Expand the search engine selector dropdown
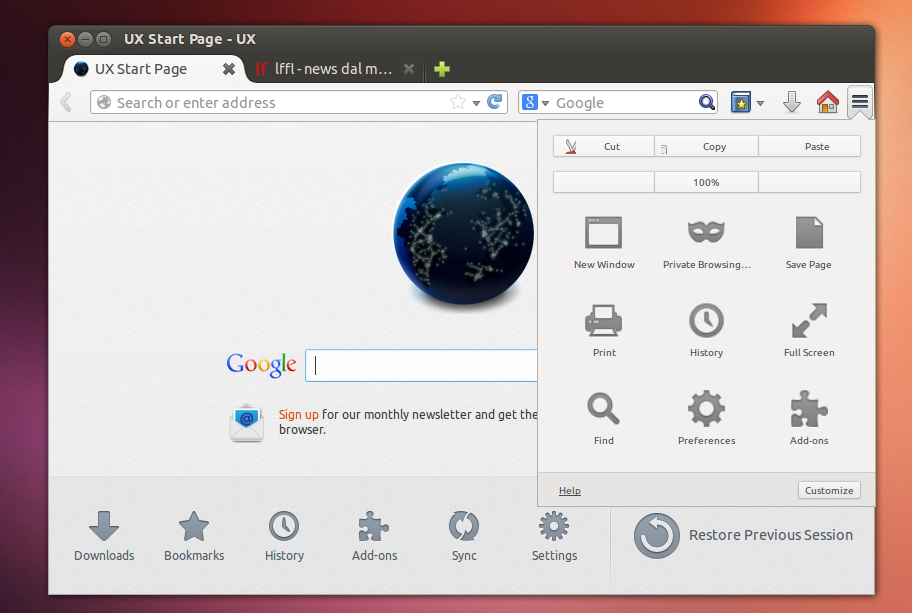Image resolution: width=912 pixels, height=613 pixels. (545, 103)
